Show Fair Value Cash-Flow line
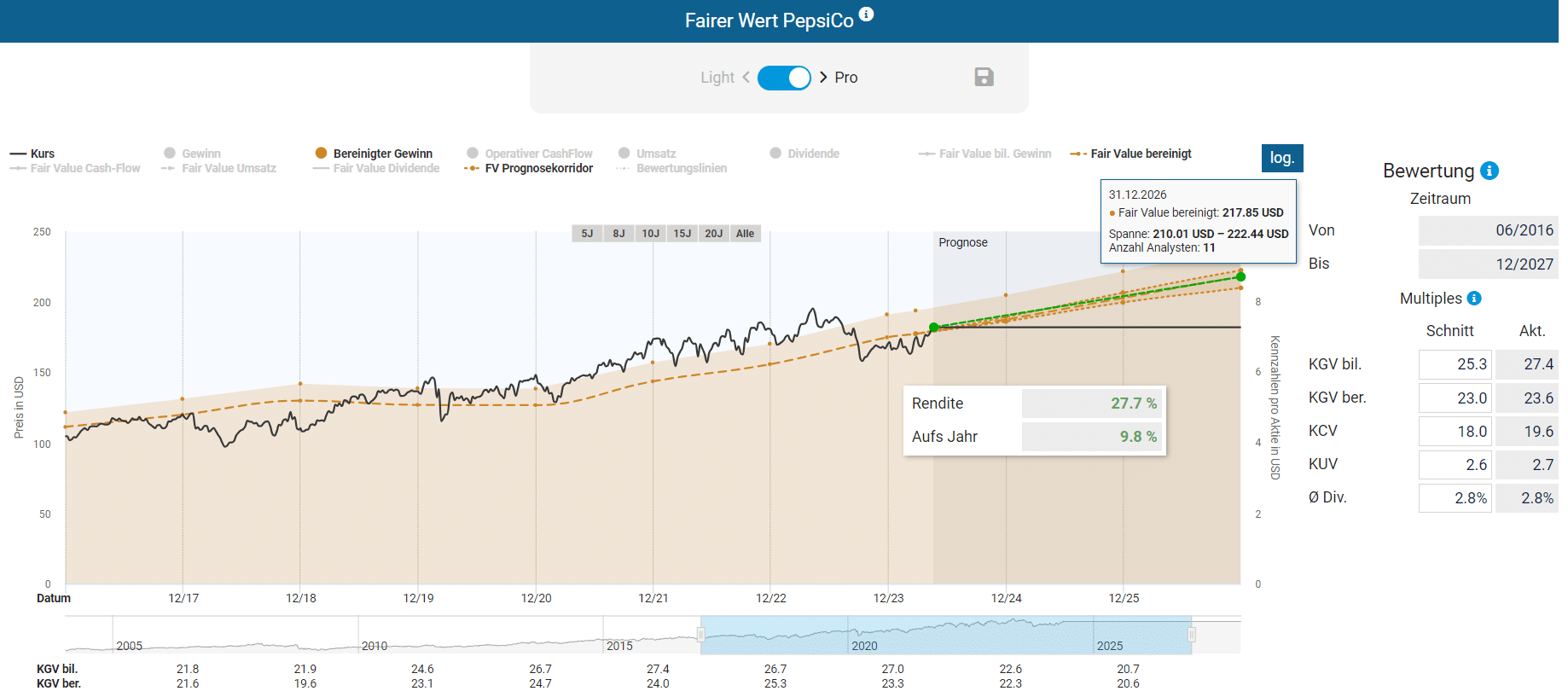Screen dimensions: 1568x691 [75, 168]
